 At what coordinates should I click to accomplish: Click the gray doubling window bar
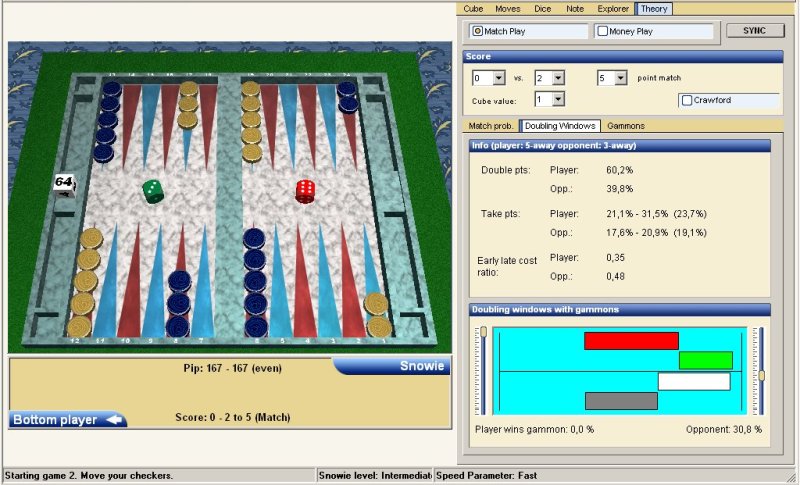(x=621, y=401)
